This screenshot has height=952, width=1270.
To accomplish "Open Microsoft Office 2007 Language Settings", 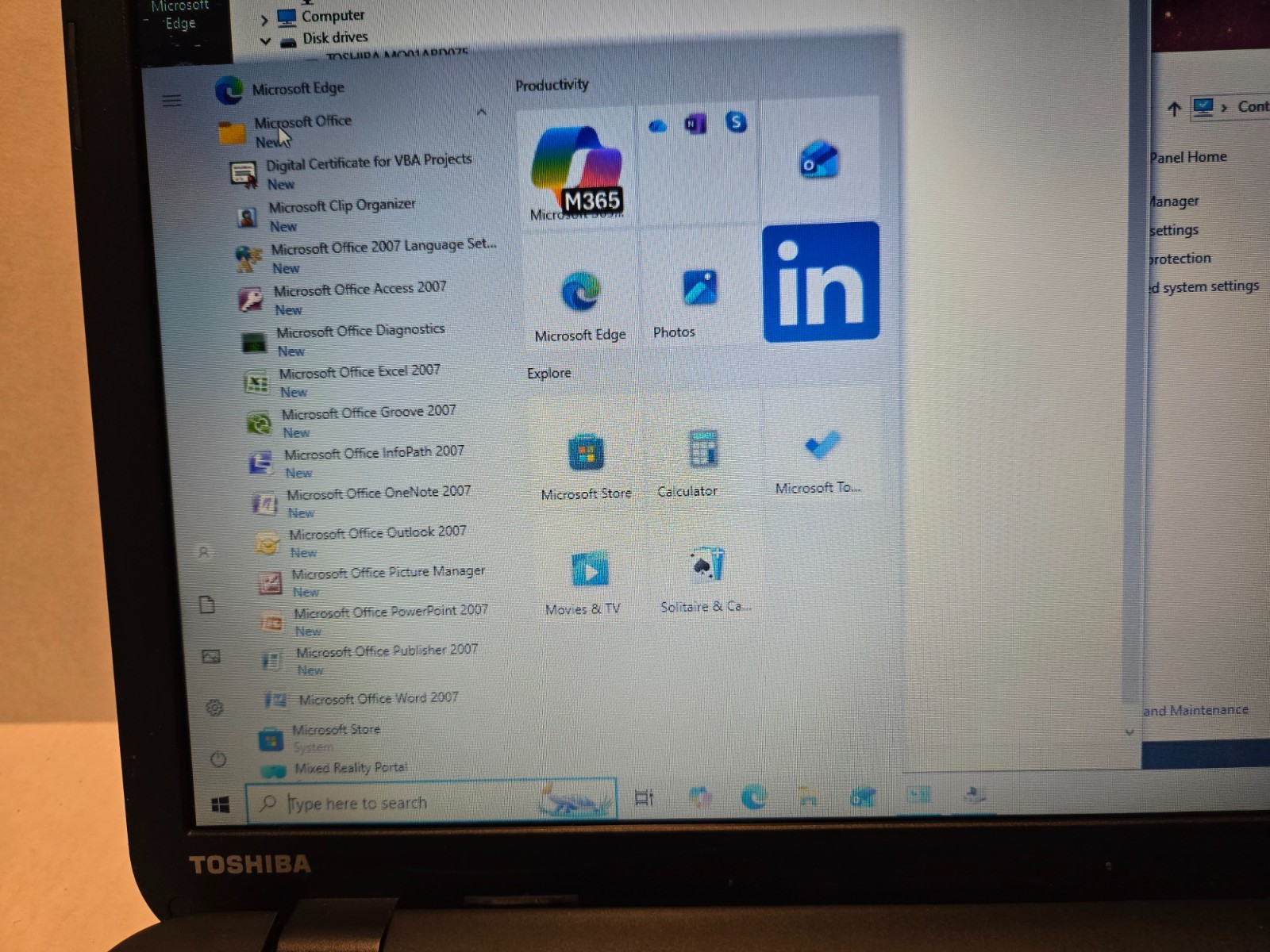I will [x=366, y=257].
